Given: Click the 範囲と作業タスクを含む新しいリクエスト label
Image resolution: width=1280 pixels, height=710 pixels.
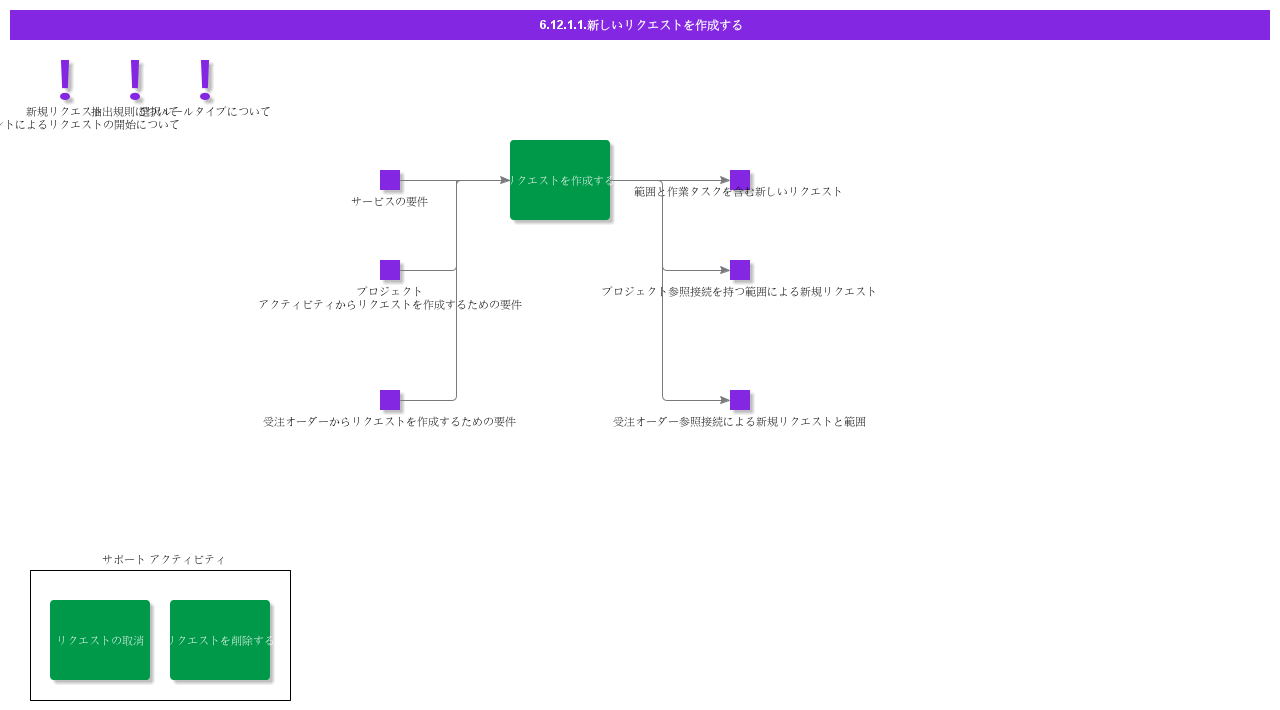Looking at the screenshot, I should pyautogui.click(x=738, y=192).
